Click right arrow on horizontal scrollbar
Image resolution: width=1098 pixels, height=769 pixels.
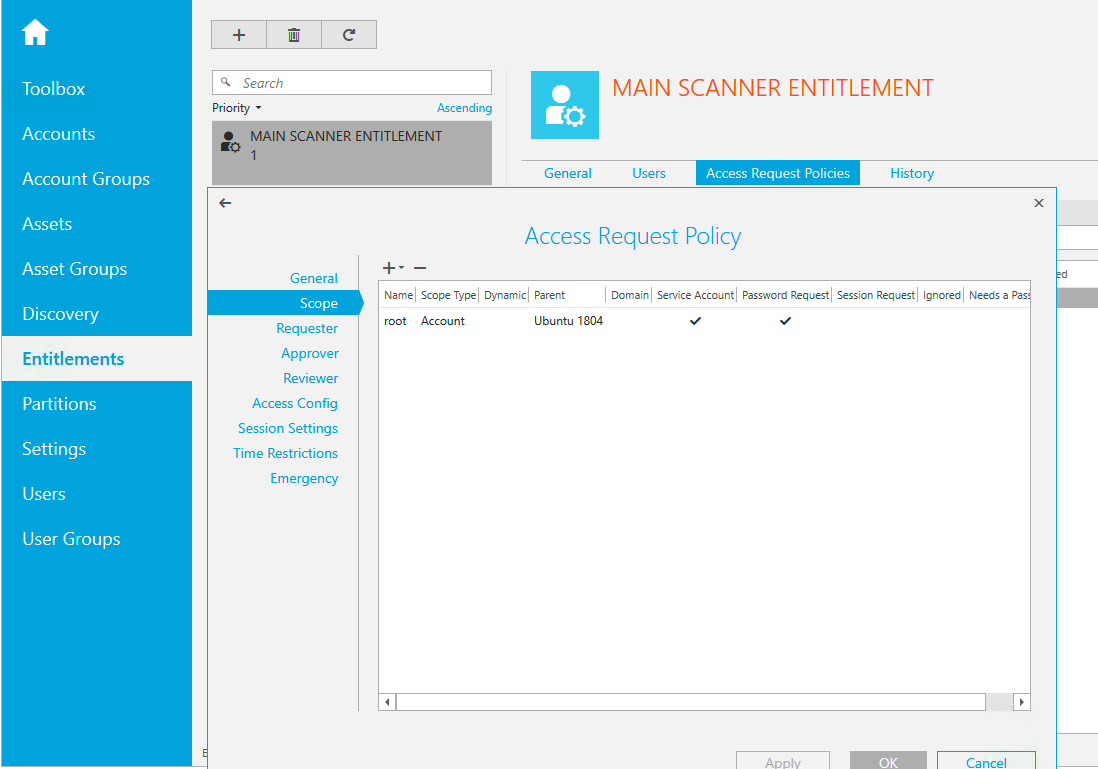click(x=1021, y=702)
